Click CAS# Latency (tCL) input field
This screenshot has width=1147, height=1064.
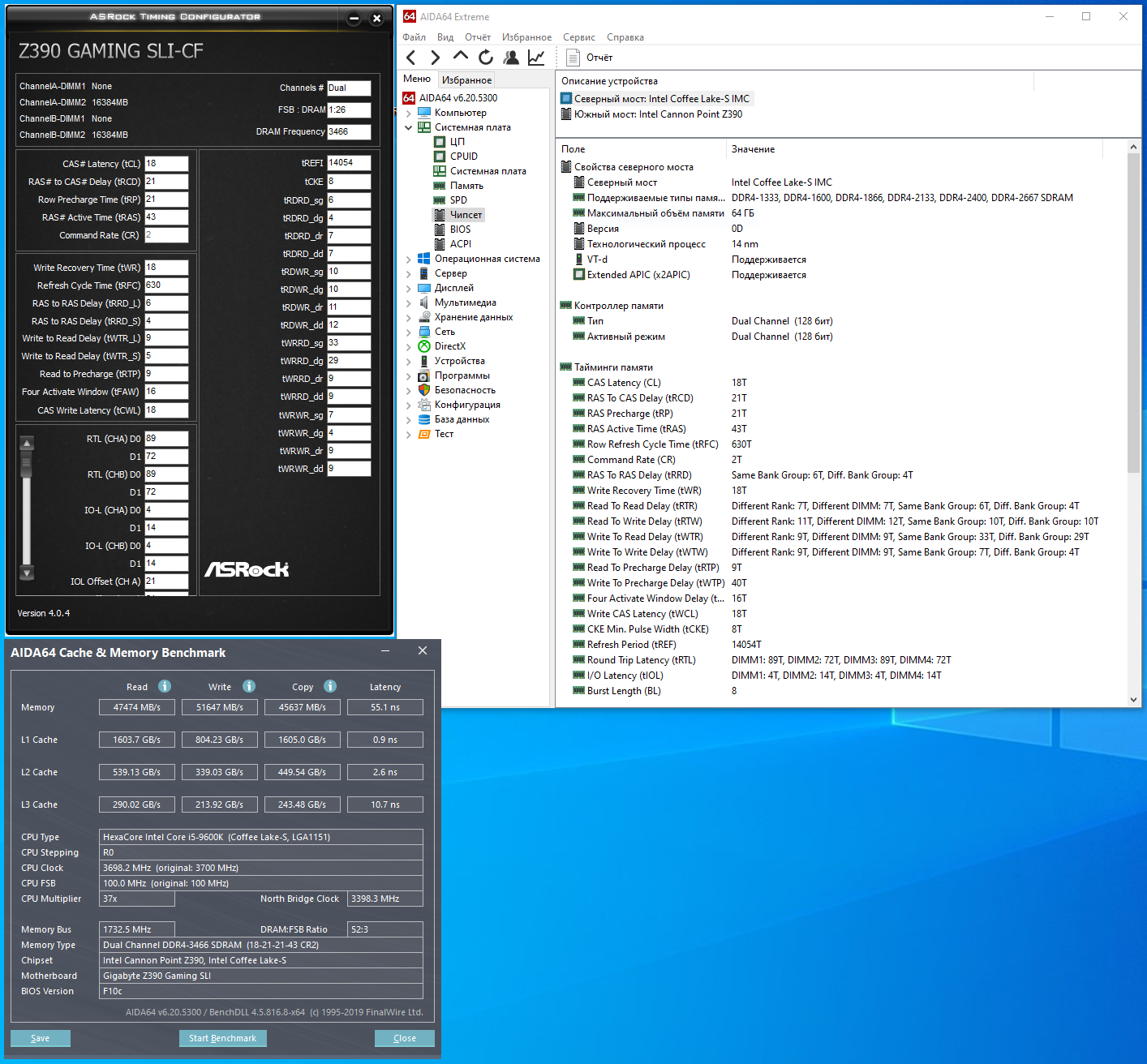[166, 164]
